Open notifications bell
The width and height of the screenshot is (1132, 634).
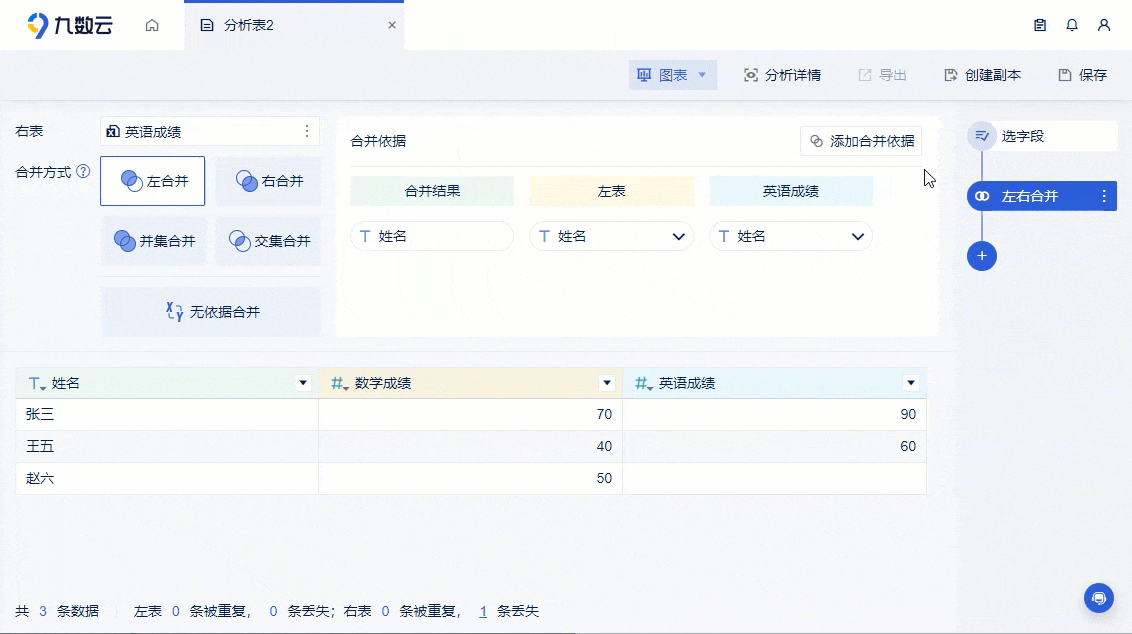pyautogui.click(x=1072, y=25)
